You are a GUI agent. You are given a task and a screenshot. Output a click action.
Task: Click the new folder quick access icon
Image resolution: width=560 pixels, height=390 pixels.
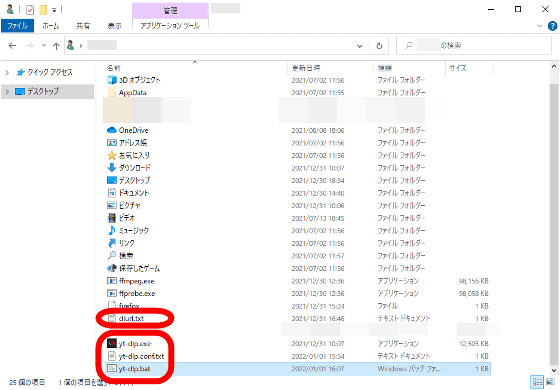pyautogui.click(x=43, y=10)
